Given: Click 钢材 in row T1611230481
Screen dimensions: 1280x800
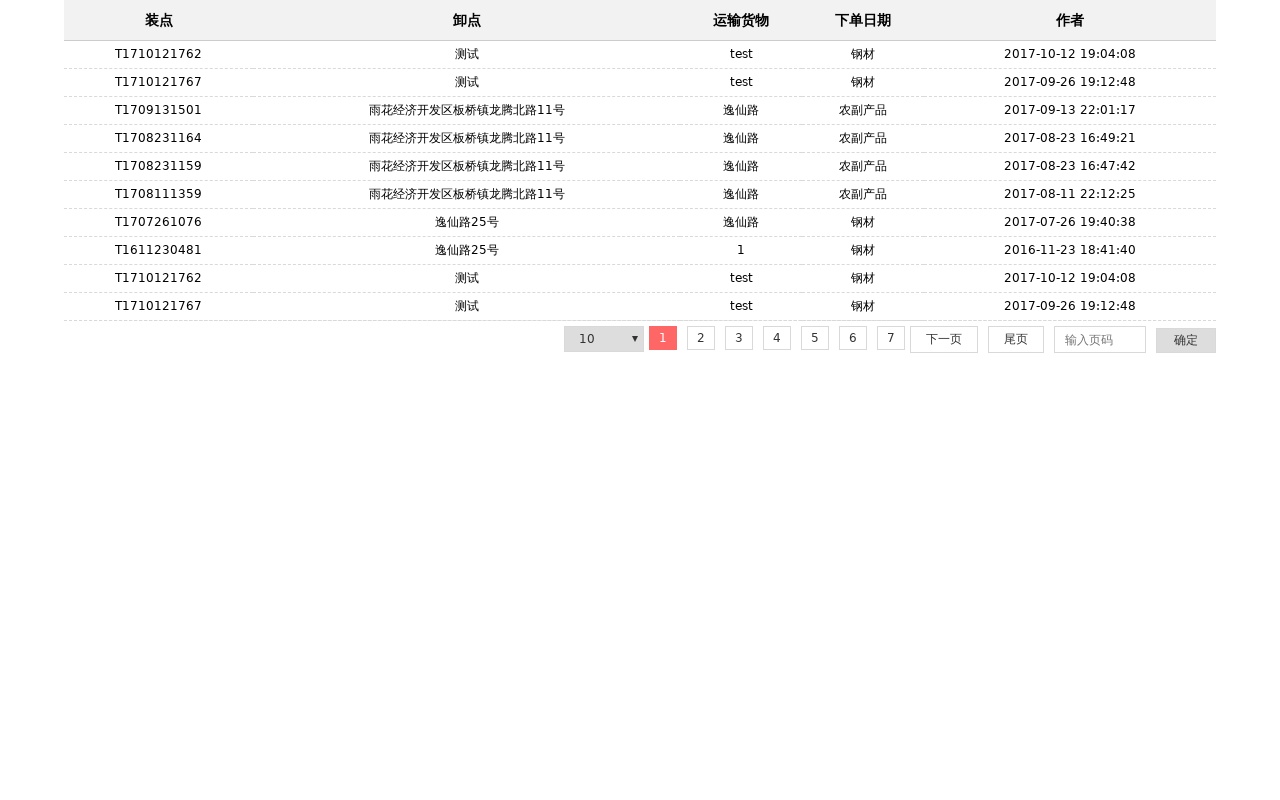Looking at the screenshot, I should tap(863, 250).
